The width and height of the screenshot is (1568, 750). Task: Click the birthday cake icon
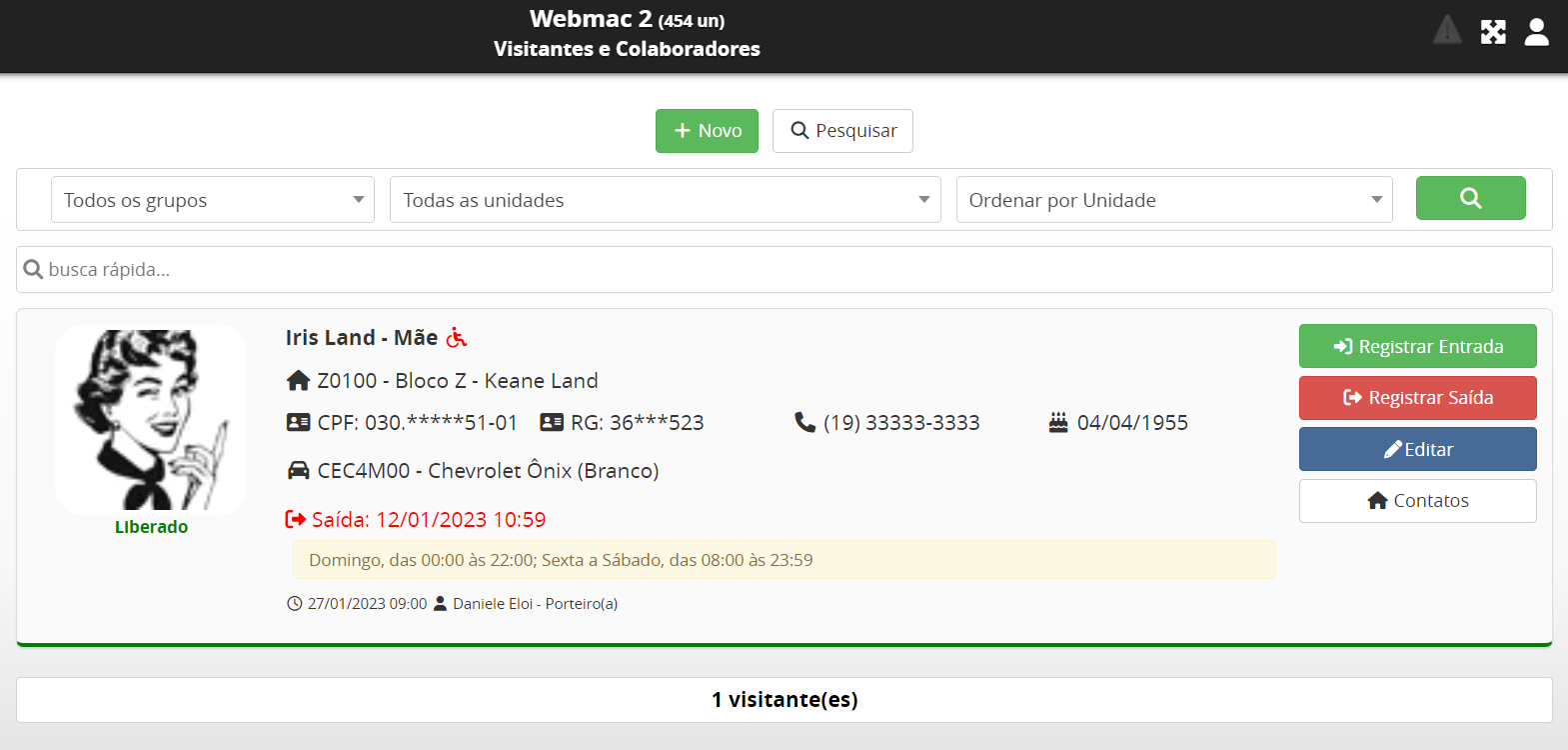1058,423
